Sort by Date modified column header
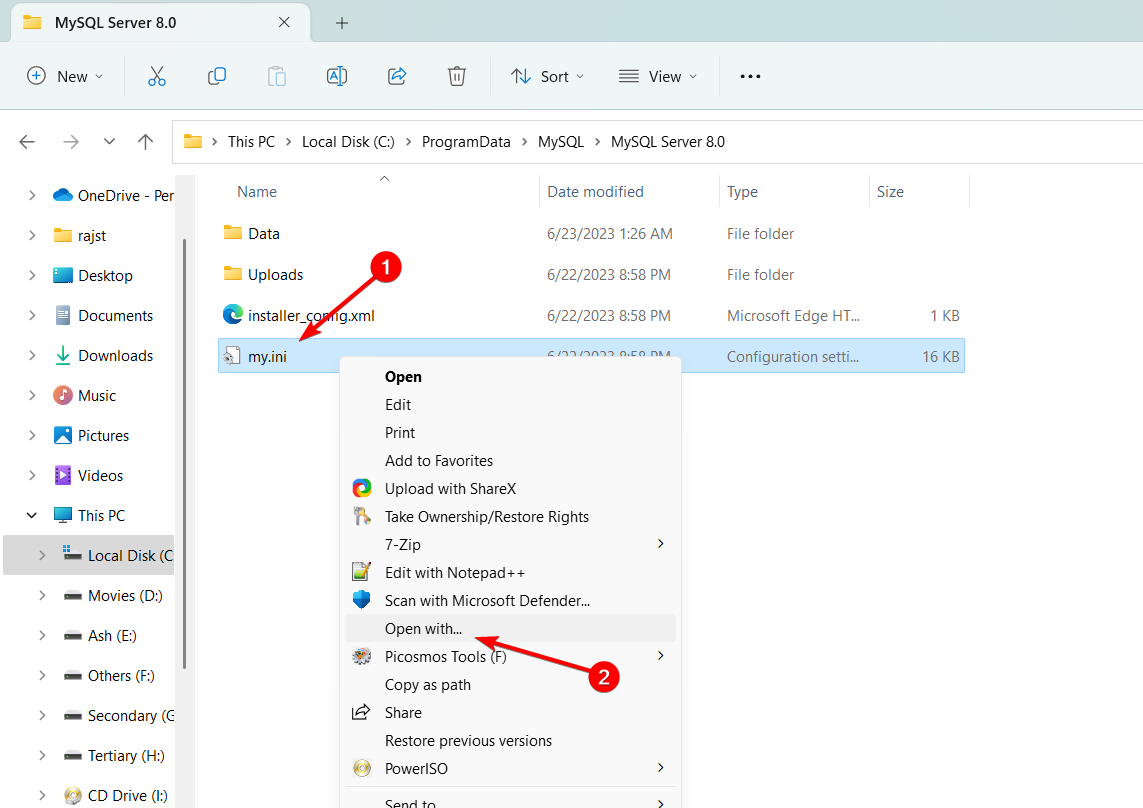This screenshot has width=1143, height=808. (x=596, y=192)
